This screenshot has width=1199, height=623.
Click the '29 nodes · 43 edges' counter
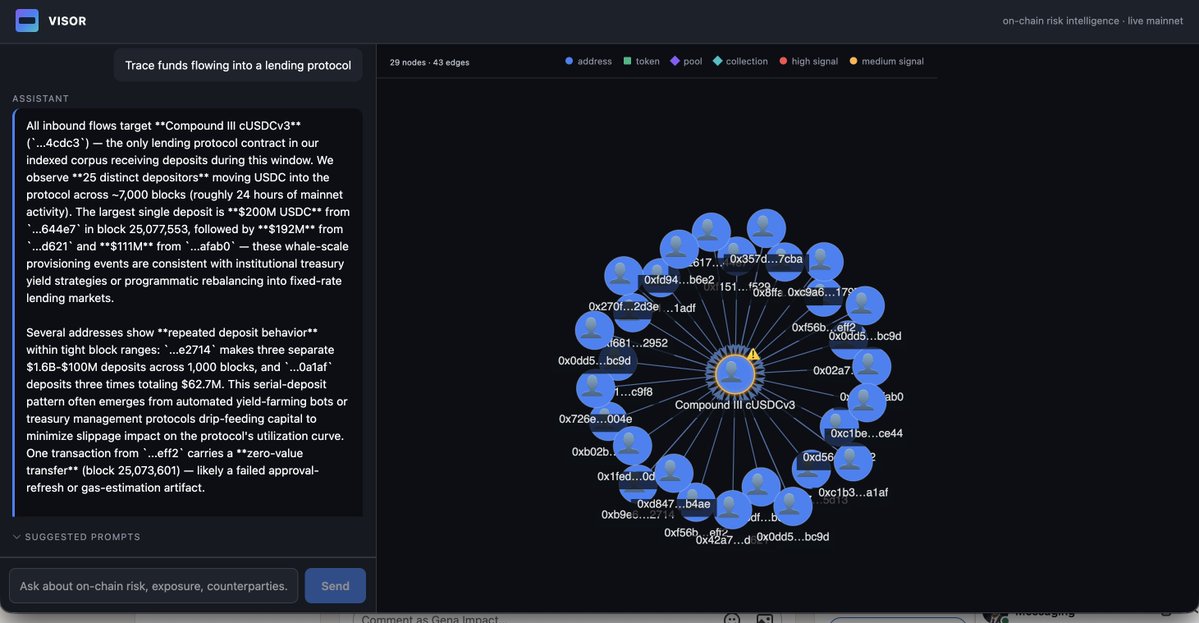coord(430,63)
